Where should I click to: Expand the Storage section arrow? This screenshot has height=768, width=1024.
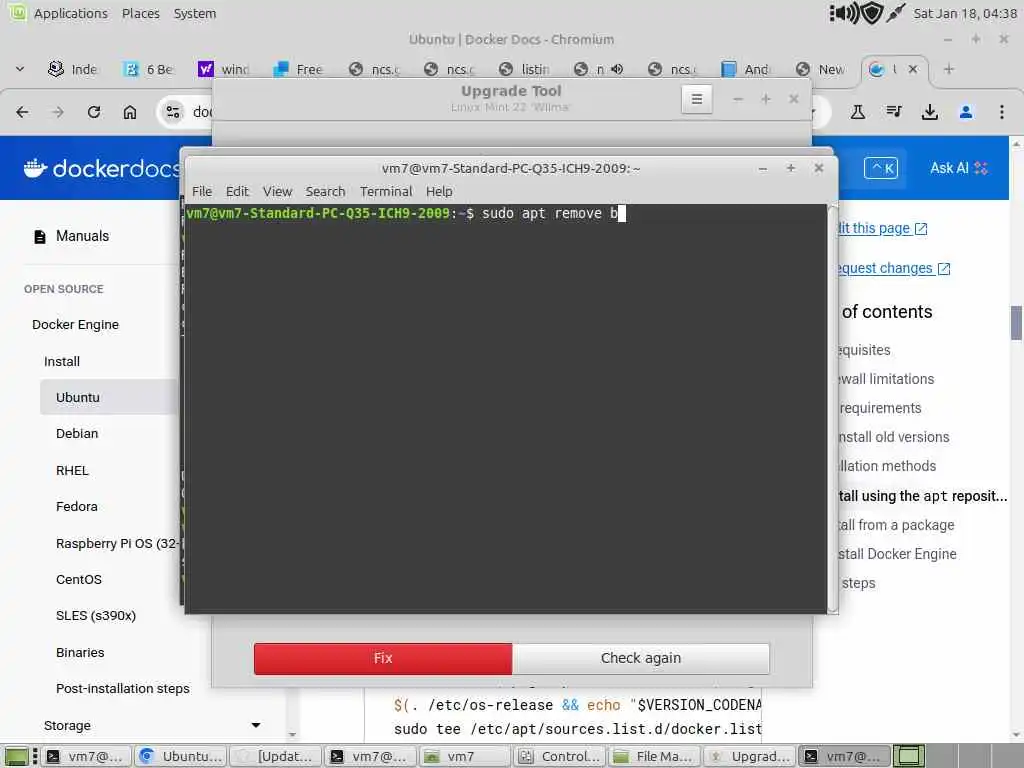click(x=255, y=725)
